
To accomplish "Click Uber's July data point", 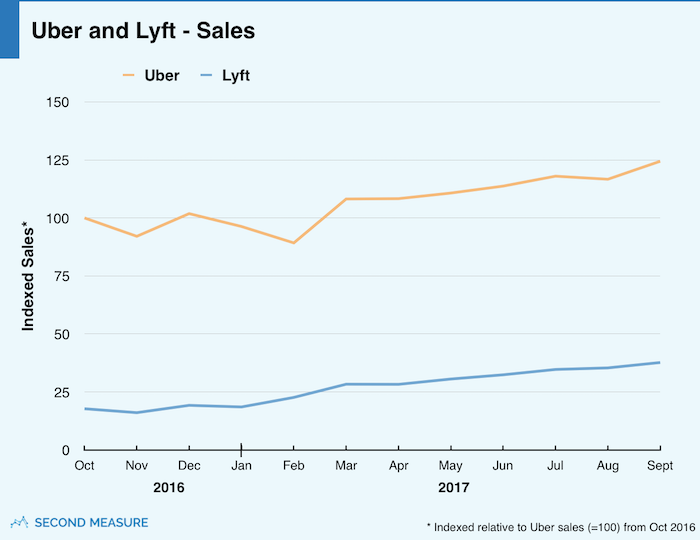I will click(555, 176).
